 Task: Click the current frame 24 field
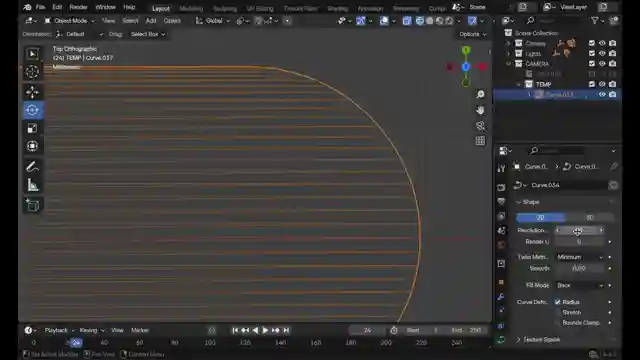pos(367,330)
